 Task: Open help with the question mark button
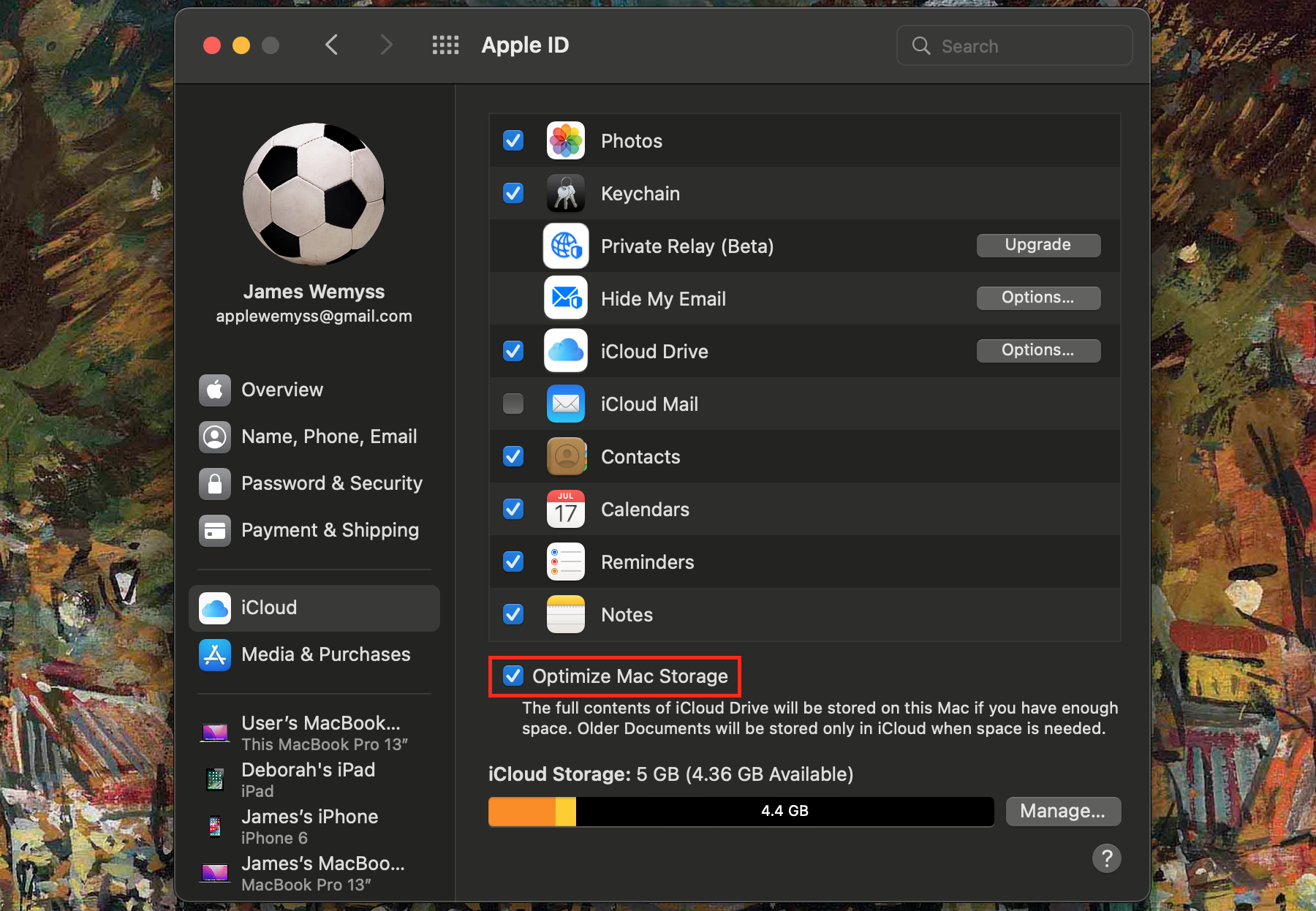pyautogui.click(x=1106, y=858)
